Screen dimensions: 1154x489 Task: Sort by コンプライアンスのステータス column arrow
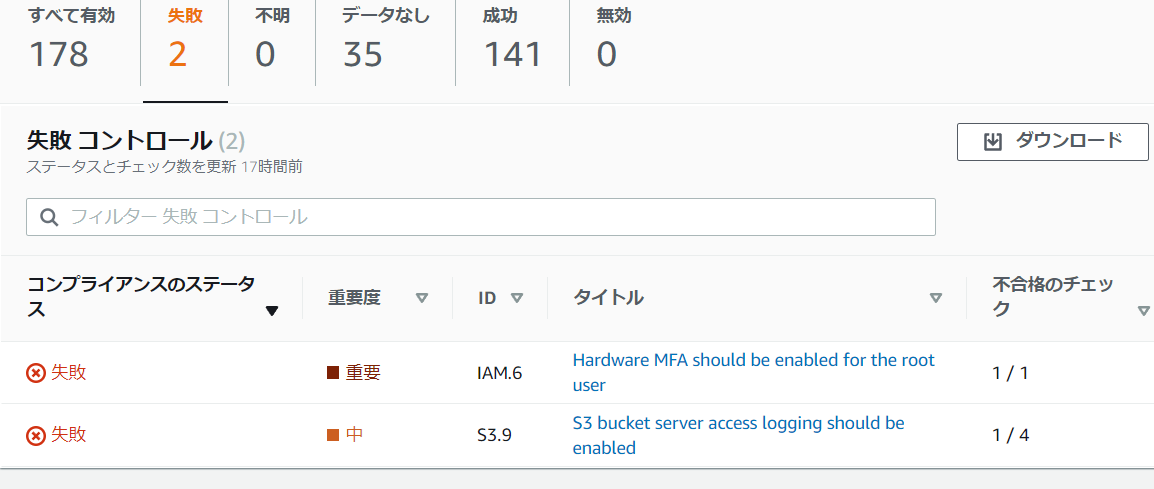click(x=271, y=311)
